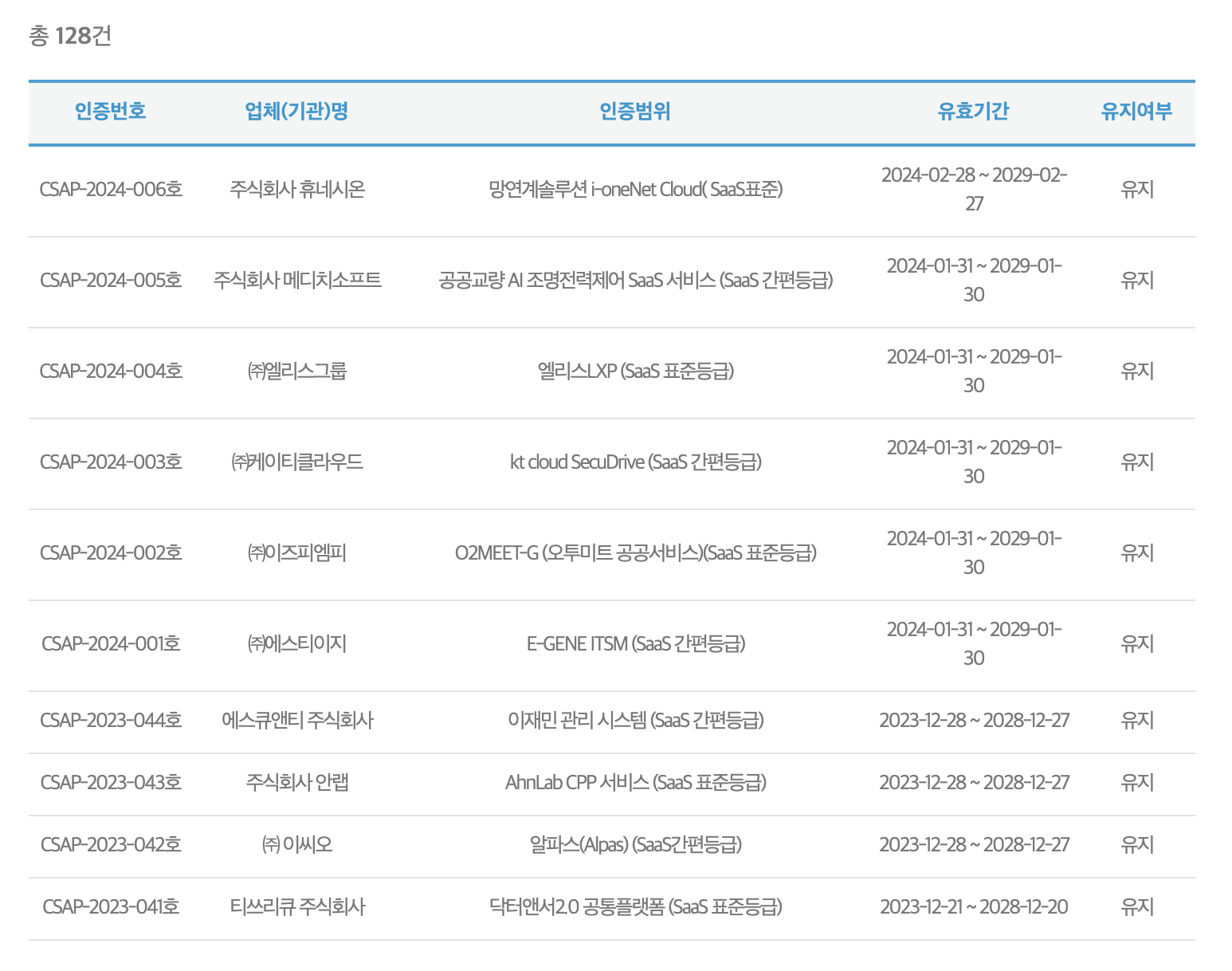Select validity period 2023-12-21 ~ 2028-12-20
This screenshot has width=1232, height=971.
point(974,906)
